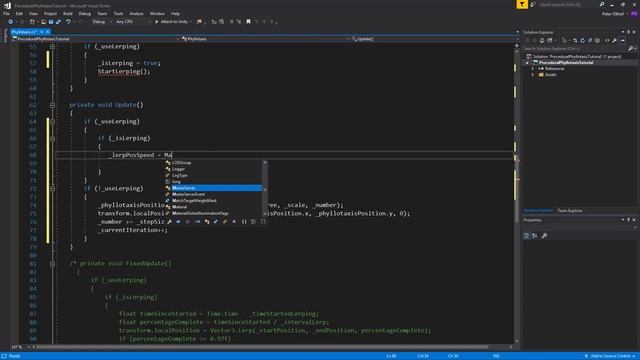Click the Solution Explorer Preview Selected Items icon
Viewport: 640px width, 360px height.
(622, 40)
